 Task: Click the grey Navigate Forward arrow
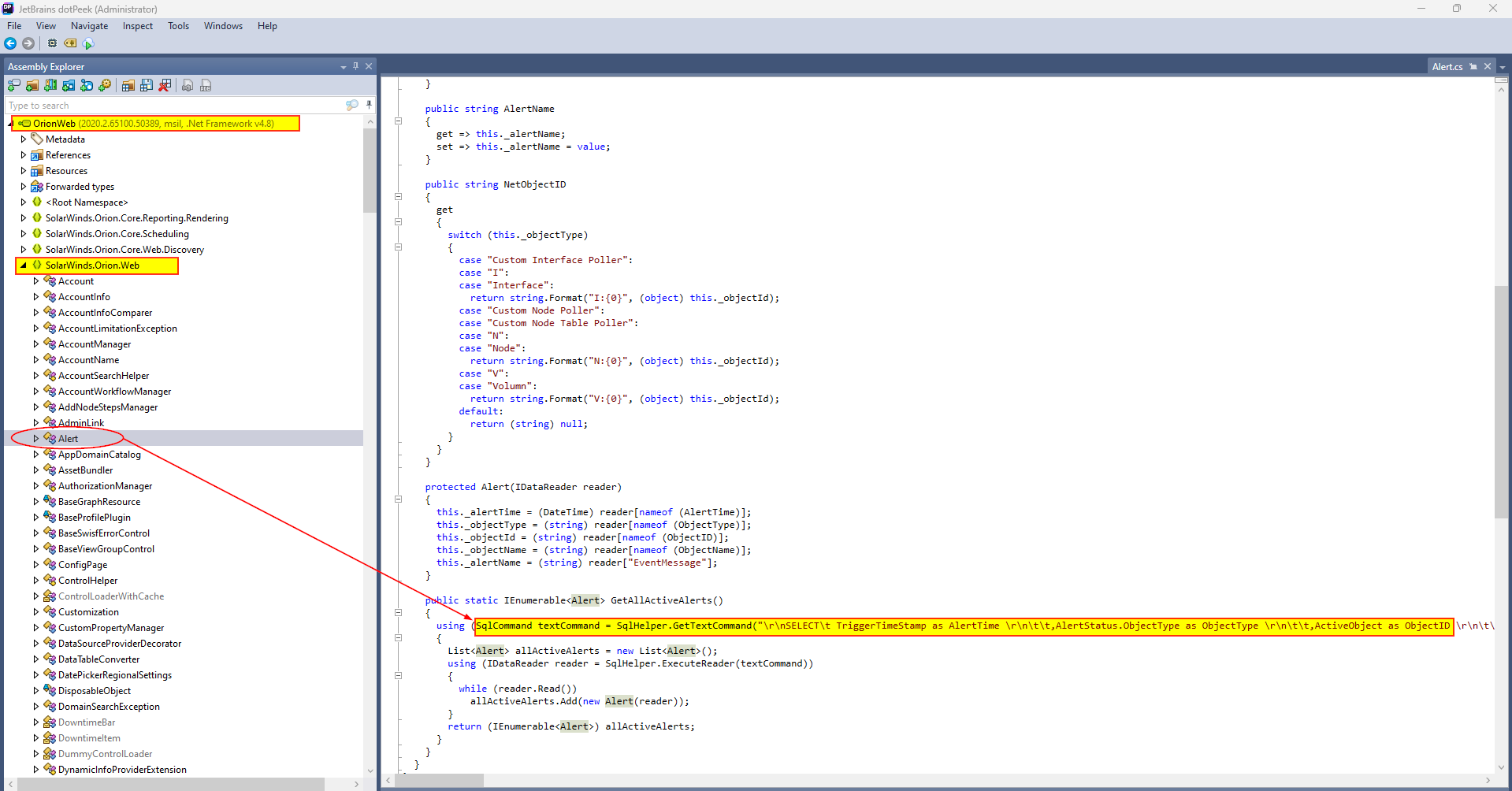point(28,43)
